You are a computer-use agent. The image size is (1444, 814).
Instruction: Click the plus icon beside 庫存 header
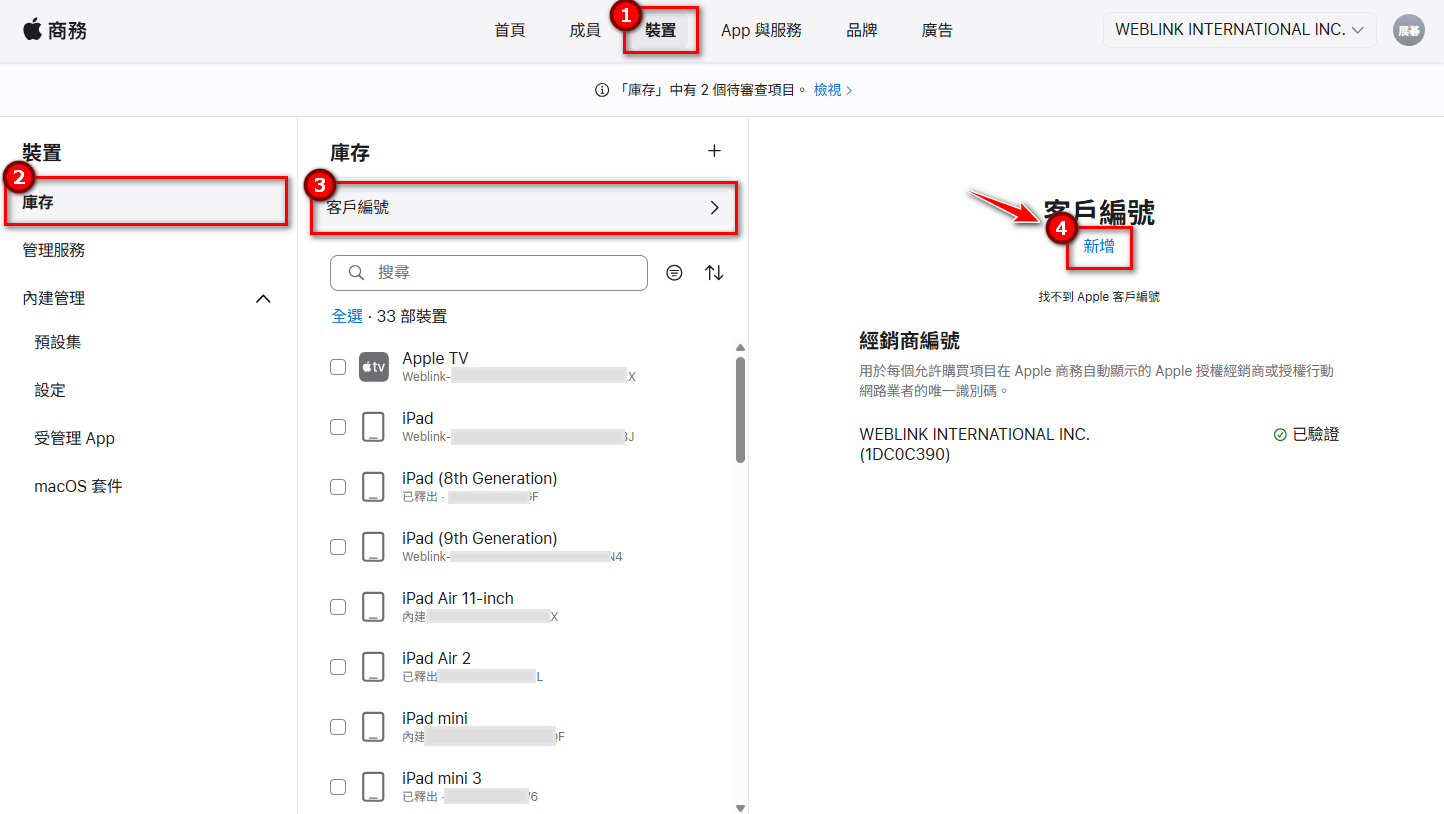[x=714, y=151]
